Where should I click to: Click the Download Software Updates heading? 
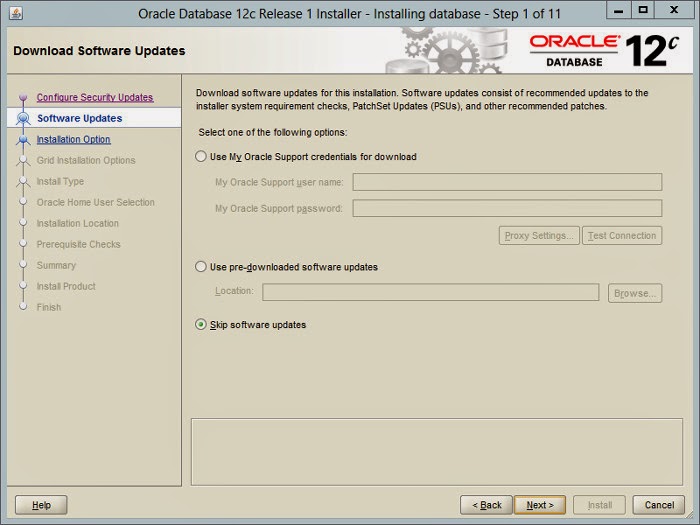click(x=99, y=51)
